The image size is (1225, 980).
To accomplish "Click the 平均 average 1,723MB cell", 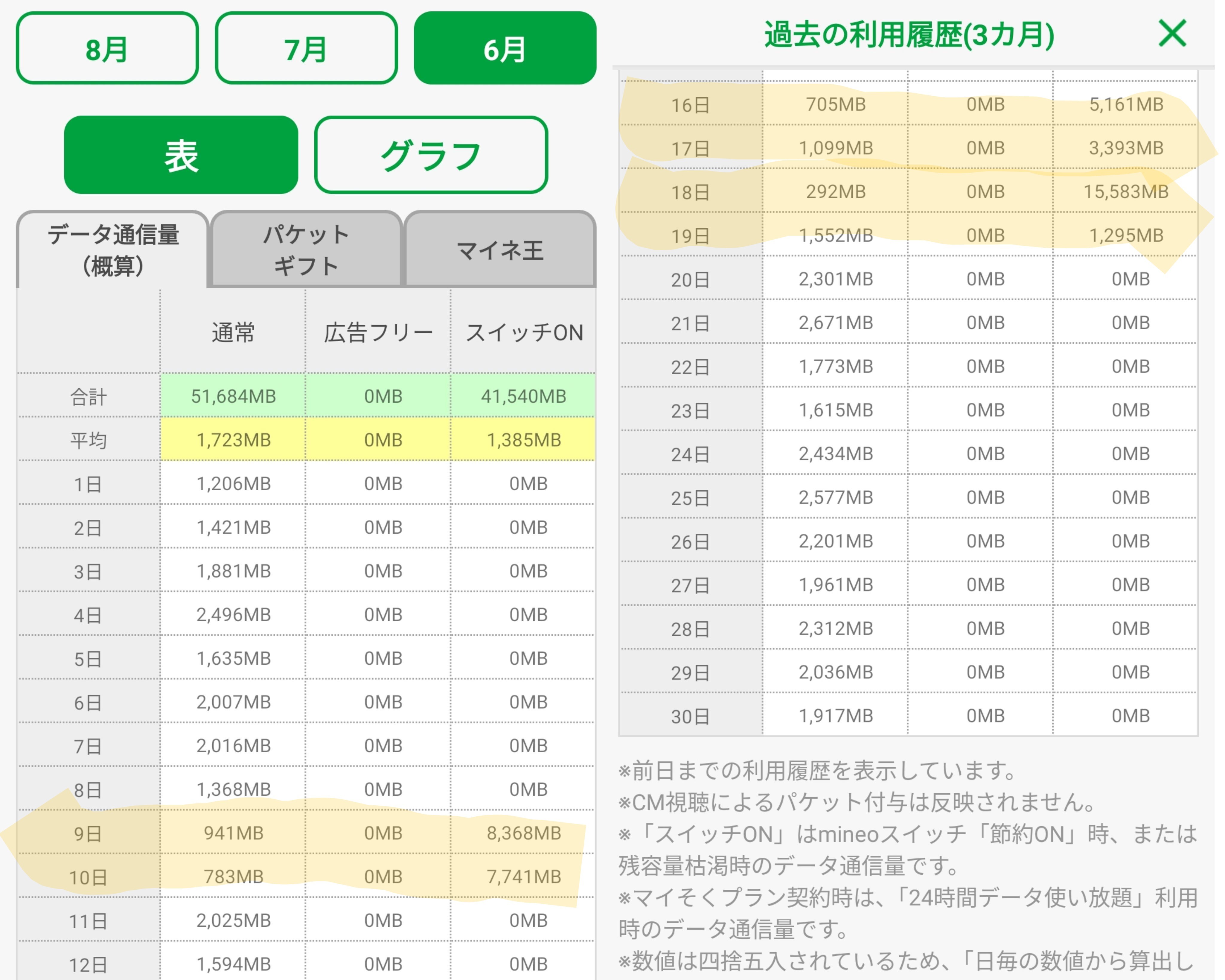I will pos(233,440).
